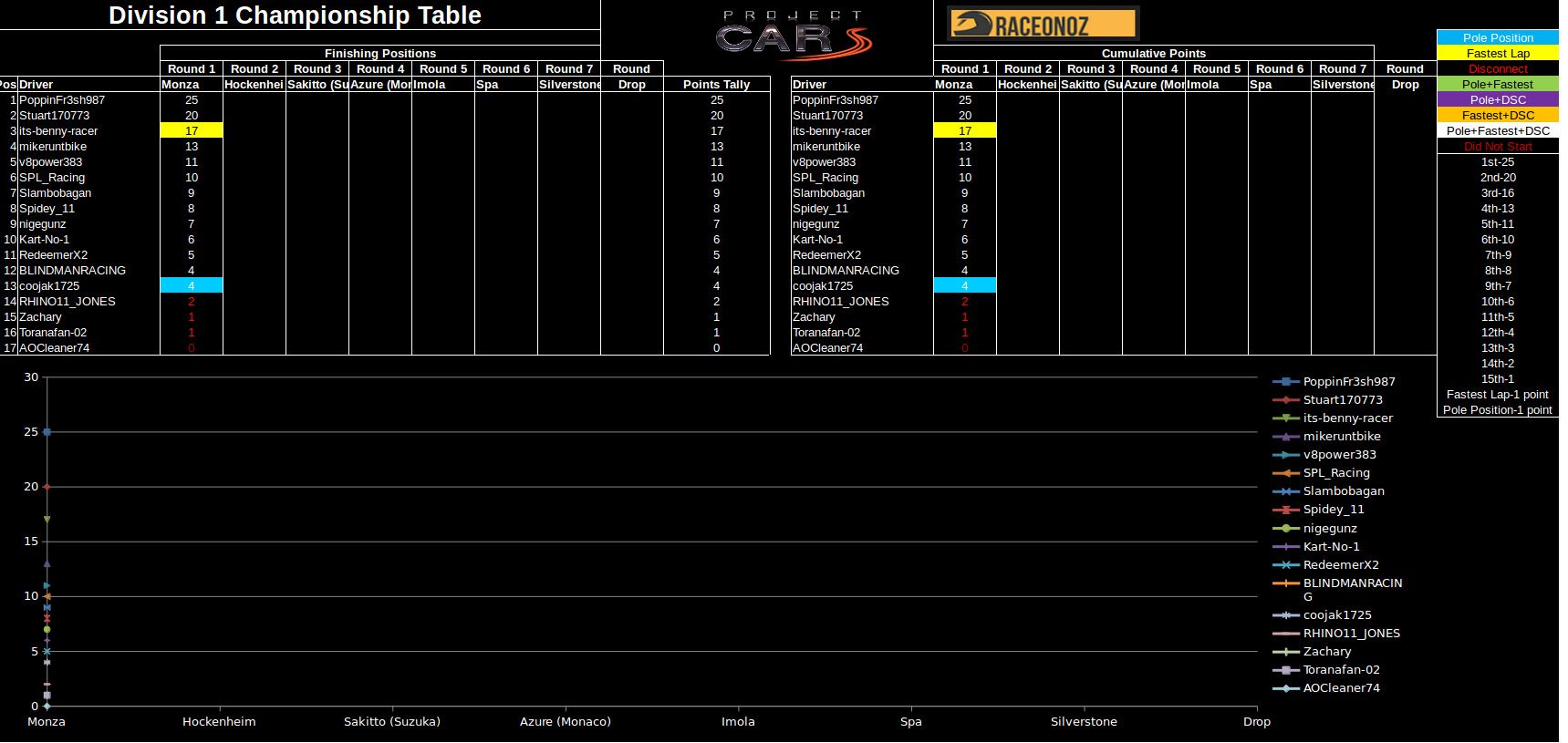This screenshot has height=743, width=1568.
Task: Select the Pole+DSC purple legend cell
Action: click(1498, 99)
